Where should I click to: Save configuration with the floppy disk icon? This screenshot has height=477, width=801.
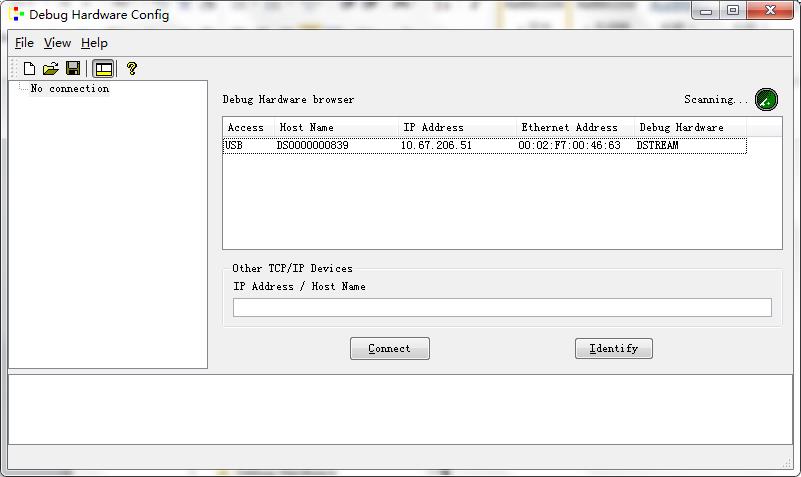pos(73,68)
